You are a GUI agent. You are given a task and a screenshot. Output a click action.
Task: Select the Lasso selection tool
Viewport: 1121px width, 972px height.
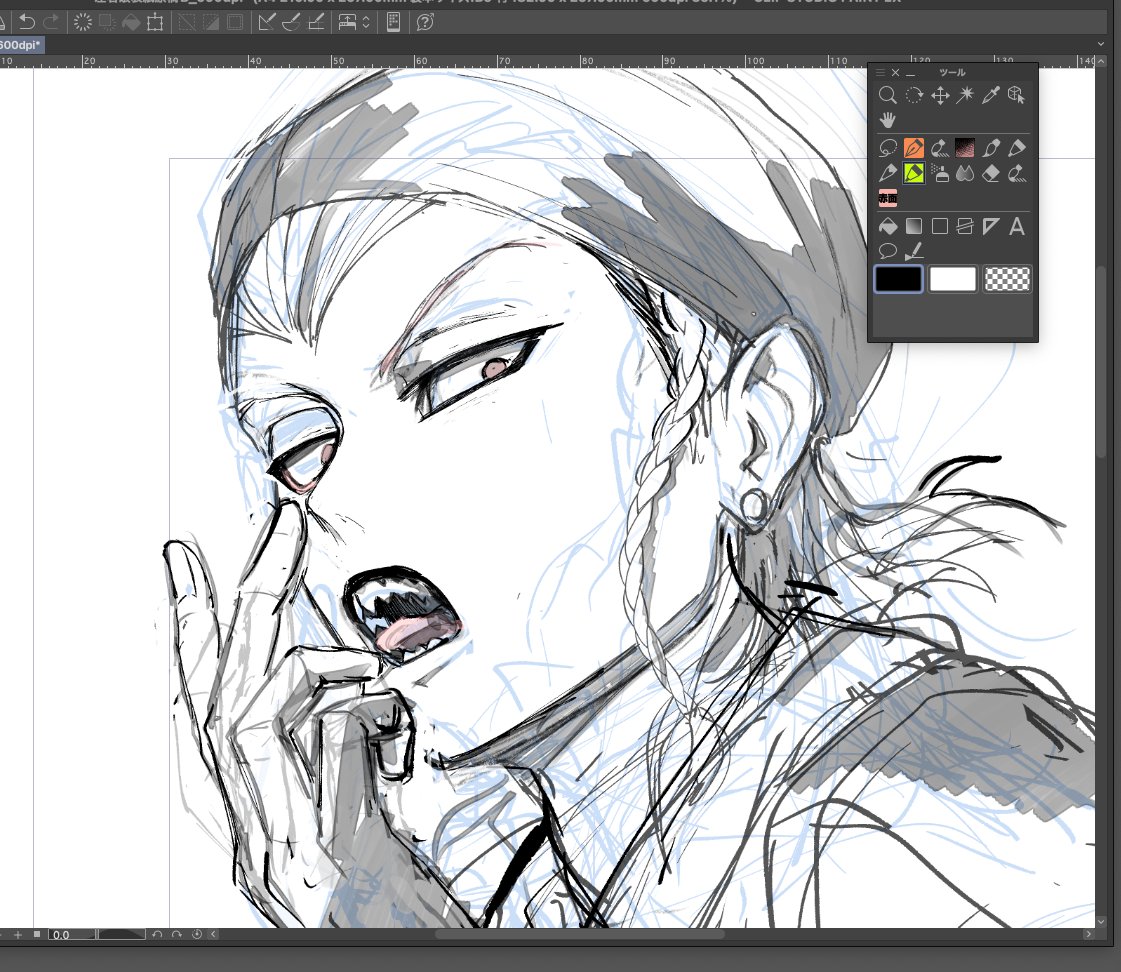[x=887, y=148]
